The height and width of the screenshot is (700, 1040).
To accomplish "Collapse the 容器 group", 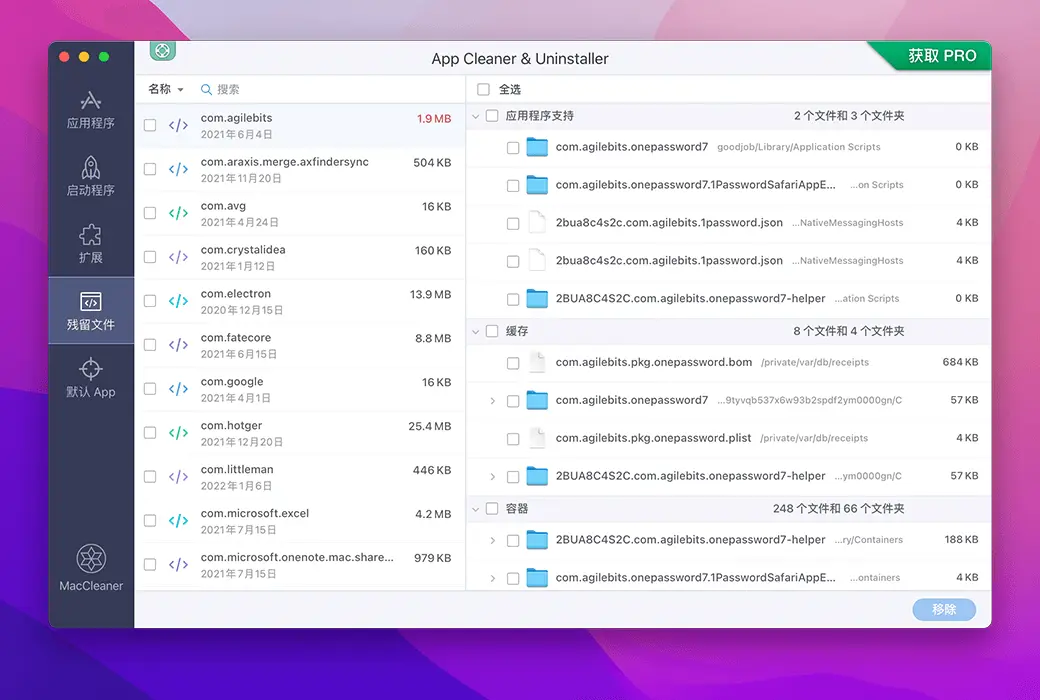I will (x=476, y=509).
